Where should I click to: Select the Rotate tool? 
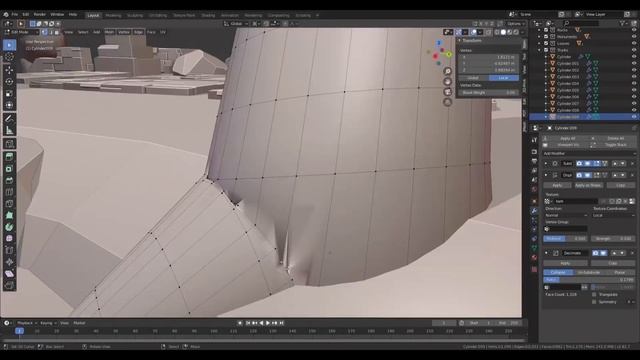[x=9, y=82]
